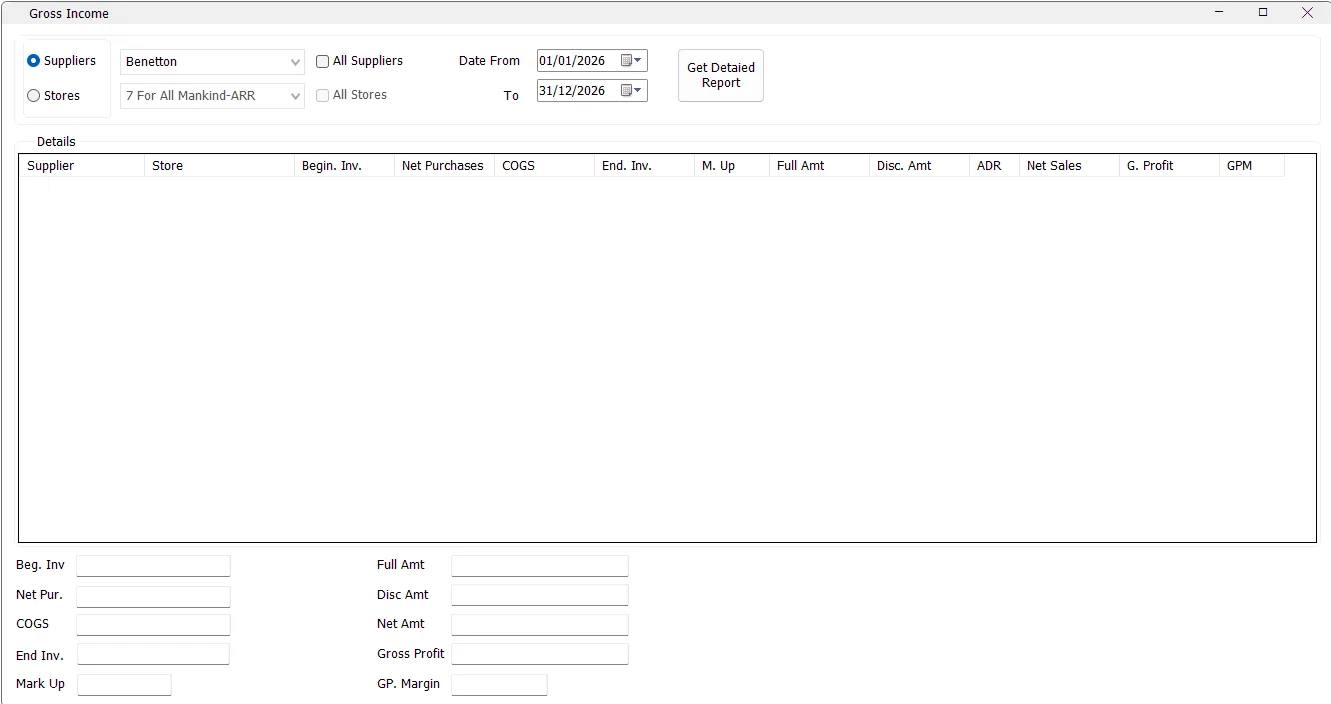Click the GP. Margin summary field
The height and width of the screenshot is (704, 1331).
point(499,685)
